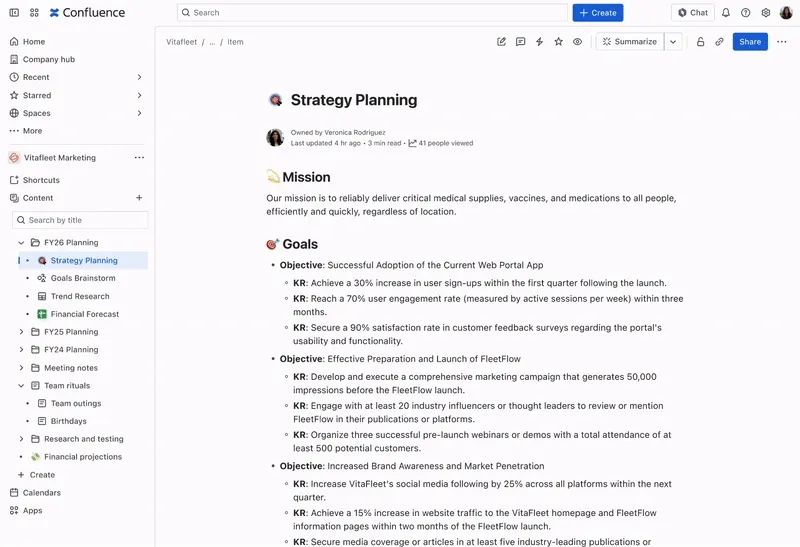This screenshot has height=547, width=800.
Task: Focus the Search by title field
Action: (x=80, y=220)
